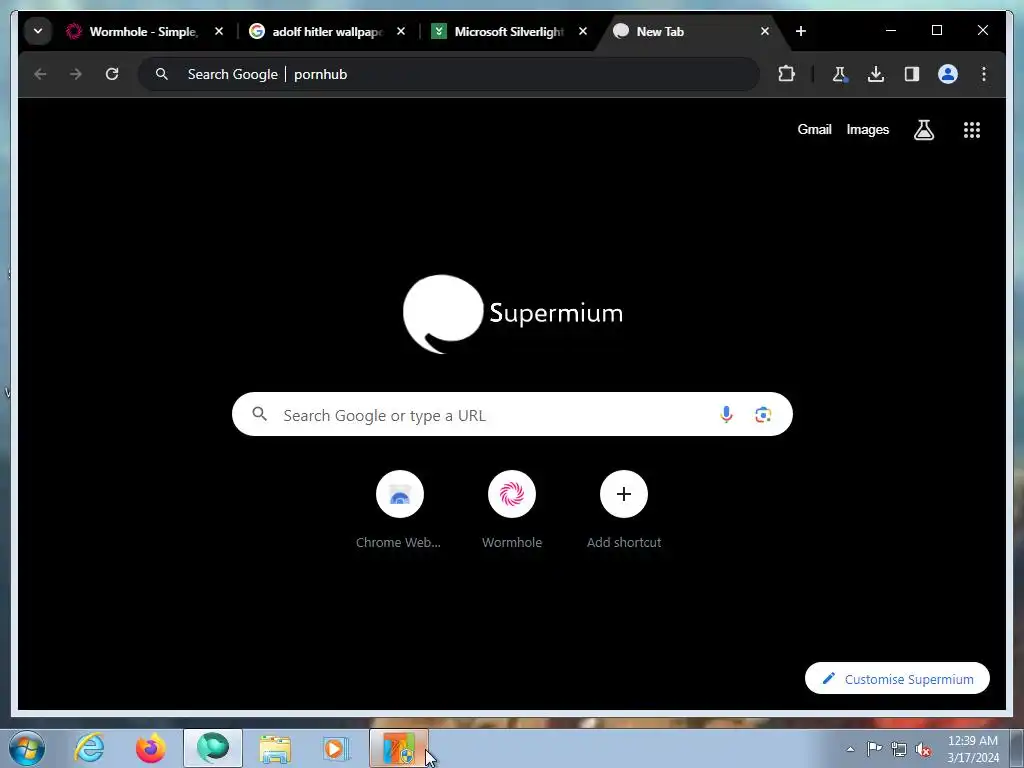This screenshot has height=768, width=1024.
Task: Reload the current page
Action: click(x=112, y=74)
